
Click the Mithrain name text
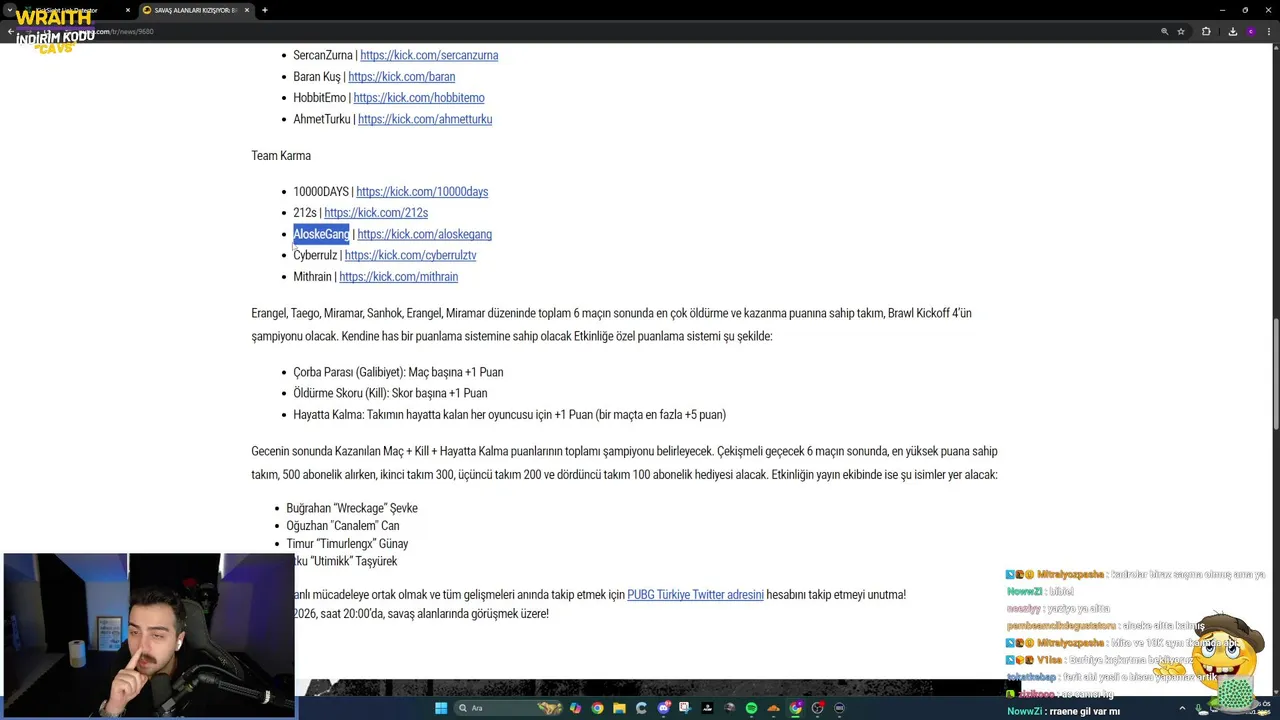312,276
